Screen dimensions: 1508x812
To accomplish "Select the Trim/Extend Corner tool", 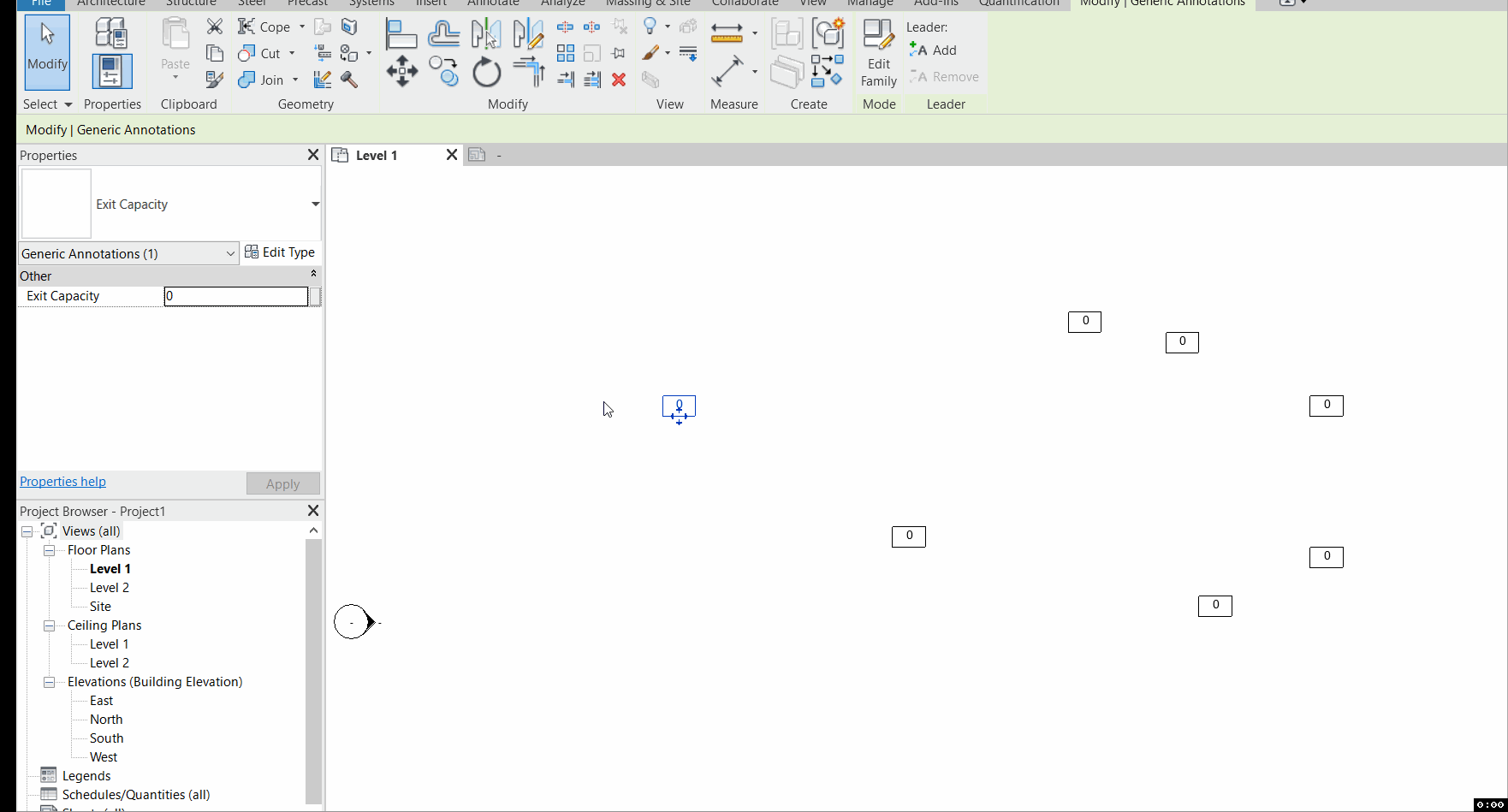I will (529, 73).
